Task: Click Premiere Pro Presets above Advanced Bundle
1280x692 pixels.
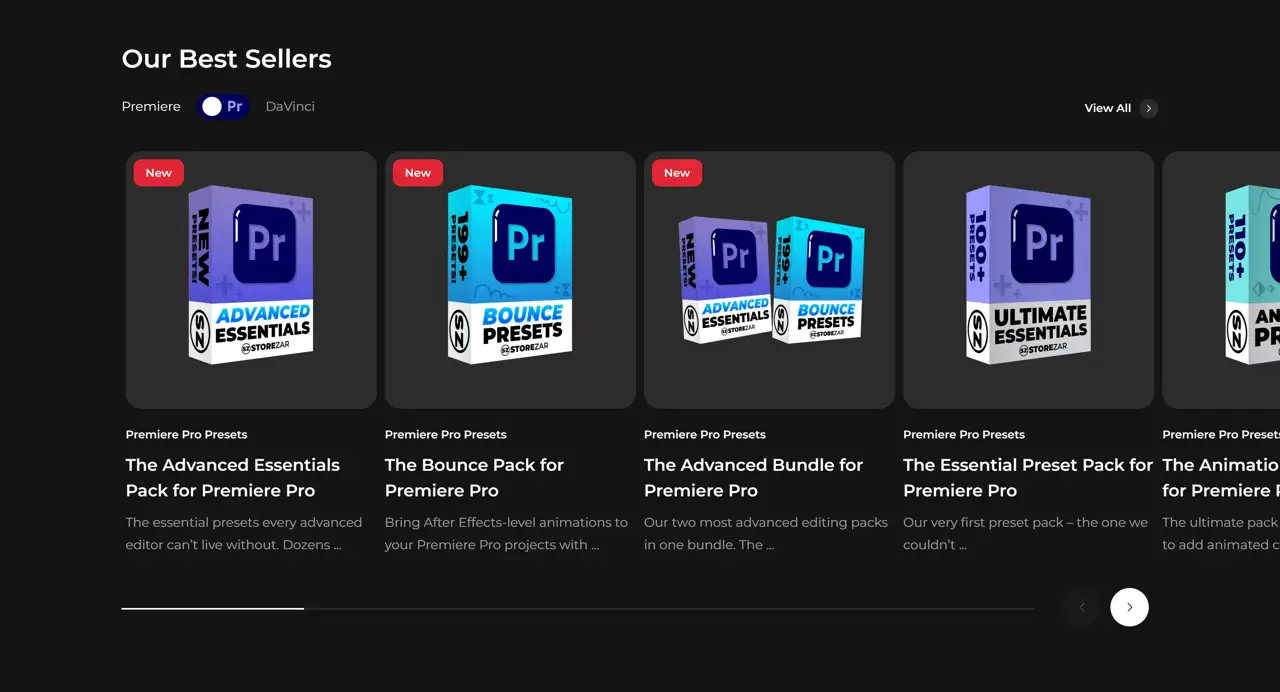Action: (705, 434)
